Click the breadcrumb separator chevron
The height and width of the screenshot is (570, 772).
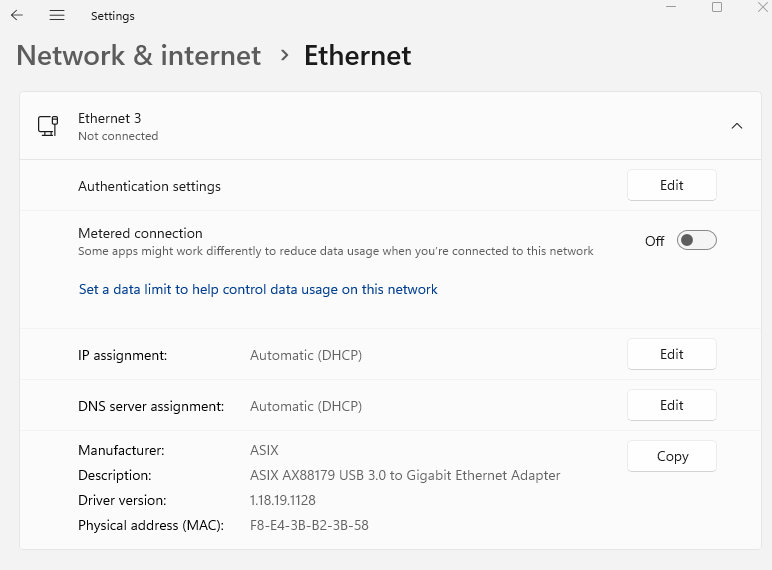coord(284,56)
